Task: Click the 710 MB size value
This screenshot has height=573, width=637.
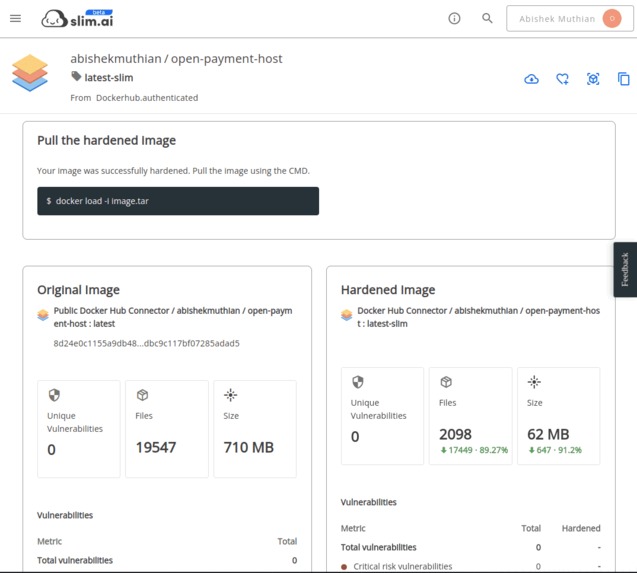Action: tap(249, 447)
